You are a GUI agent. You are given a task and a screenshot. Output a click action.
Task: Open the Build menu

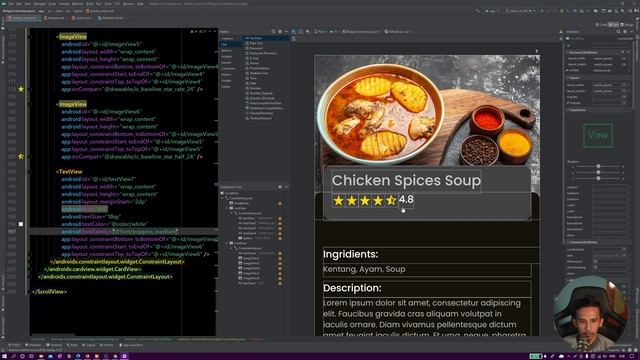(x=90, y=4)
